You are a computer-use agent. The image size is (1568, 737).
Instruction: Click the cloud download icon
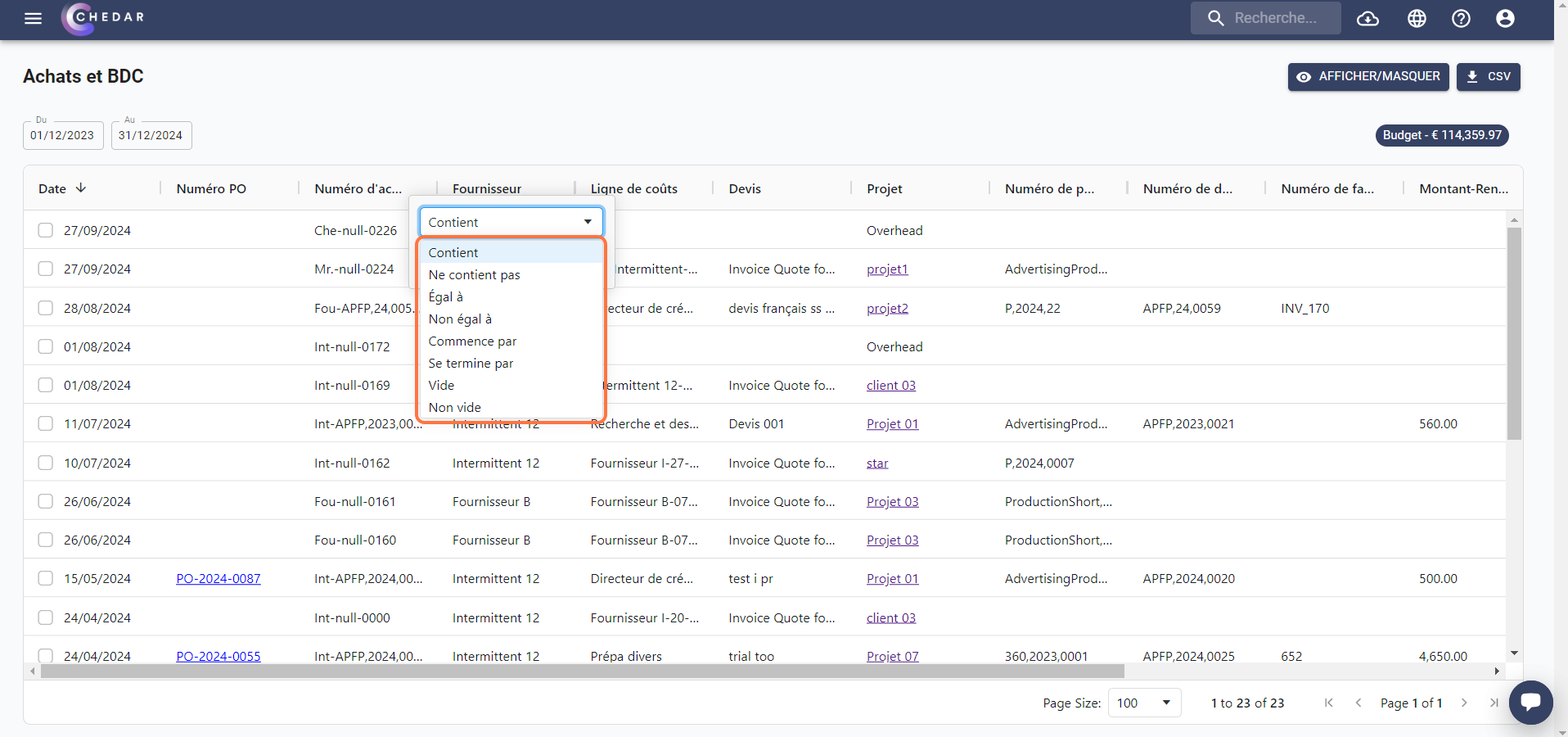[x=1368, y=18]
